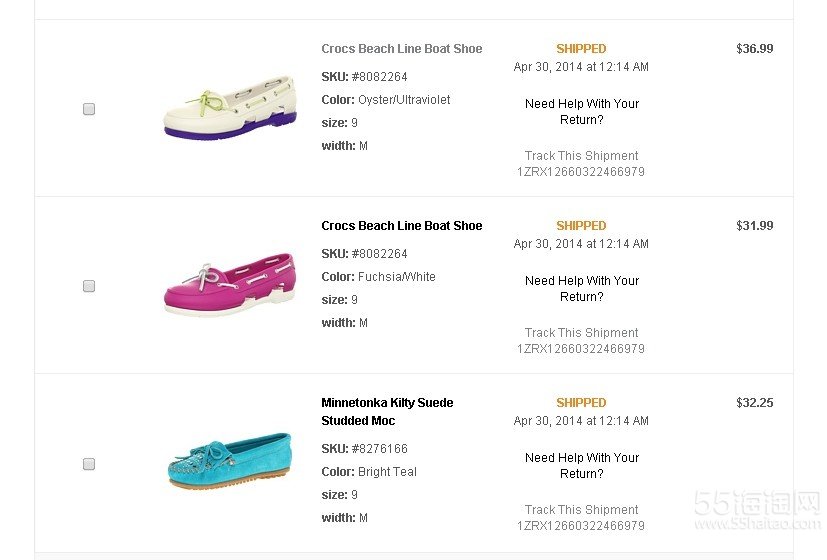Check the Fuchsia/White boat shoe checkbox

tap(89, 286)
